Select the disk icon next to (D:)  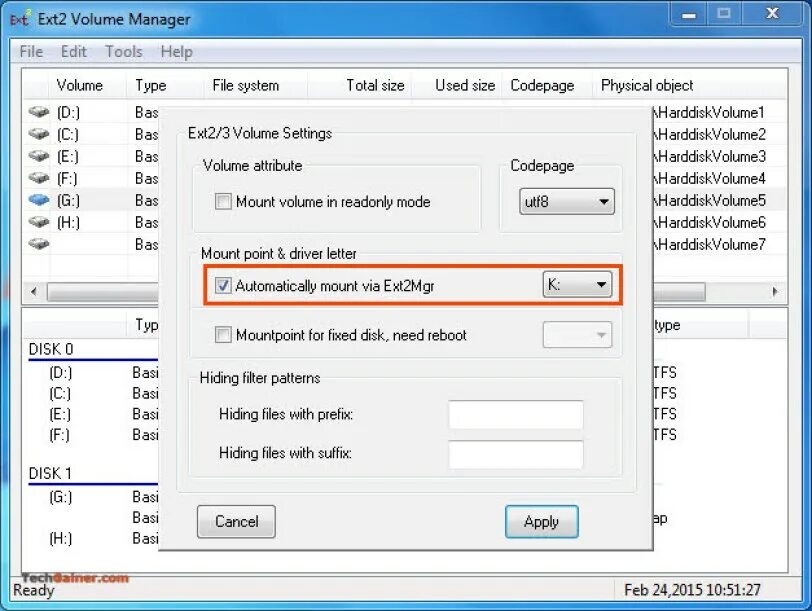point(37,112)
